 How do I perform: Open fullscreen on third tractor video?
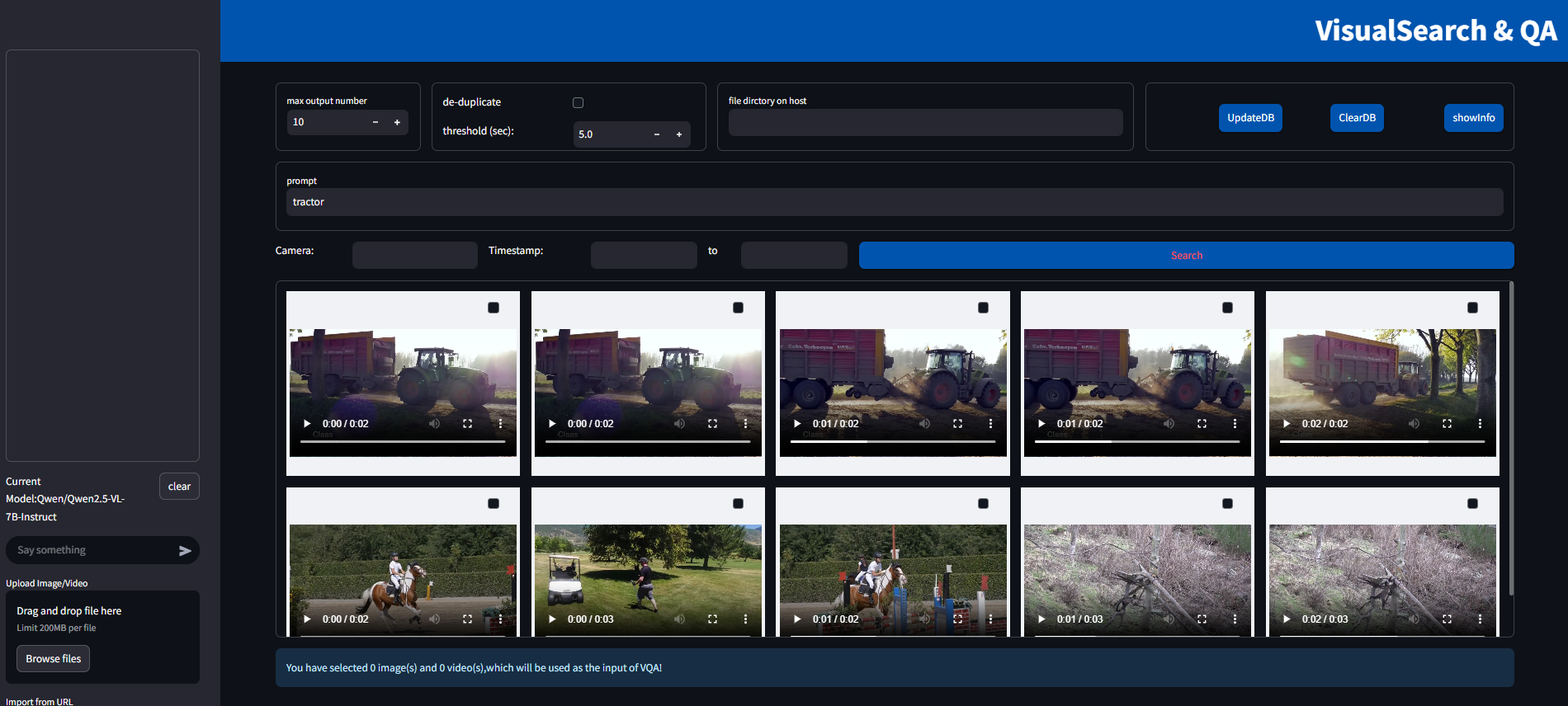[x=957, y=424]
